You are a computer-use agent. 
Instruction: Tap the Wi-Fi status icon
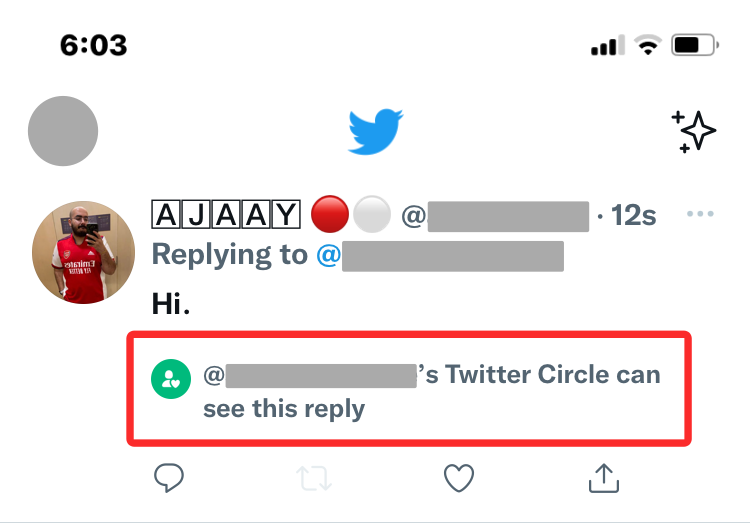648,45
